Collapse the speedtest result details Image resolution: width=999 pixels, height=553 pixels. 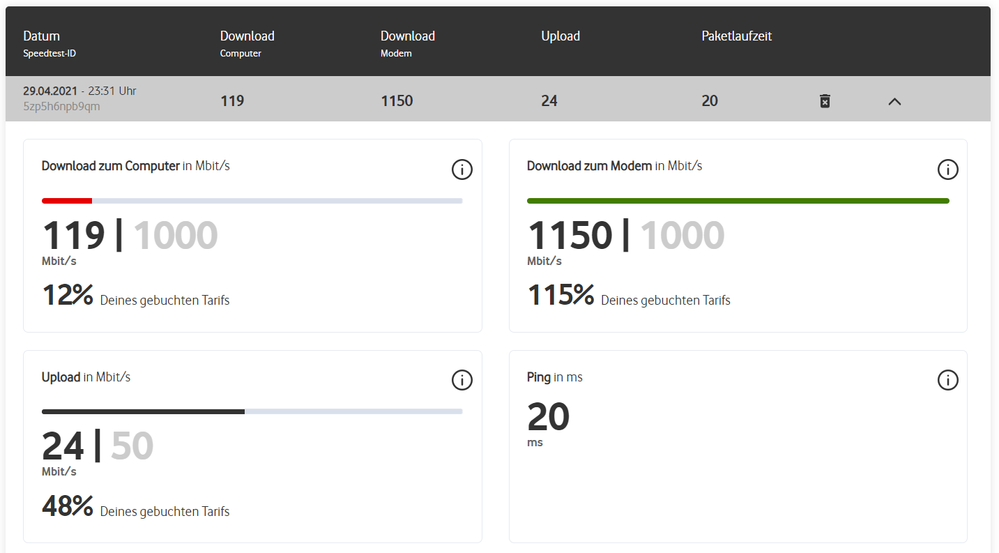894,101
